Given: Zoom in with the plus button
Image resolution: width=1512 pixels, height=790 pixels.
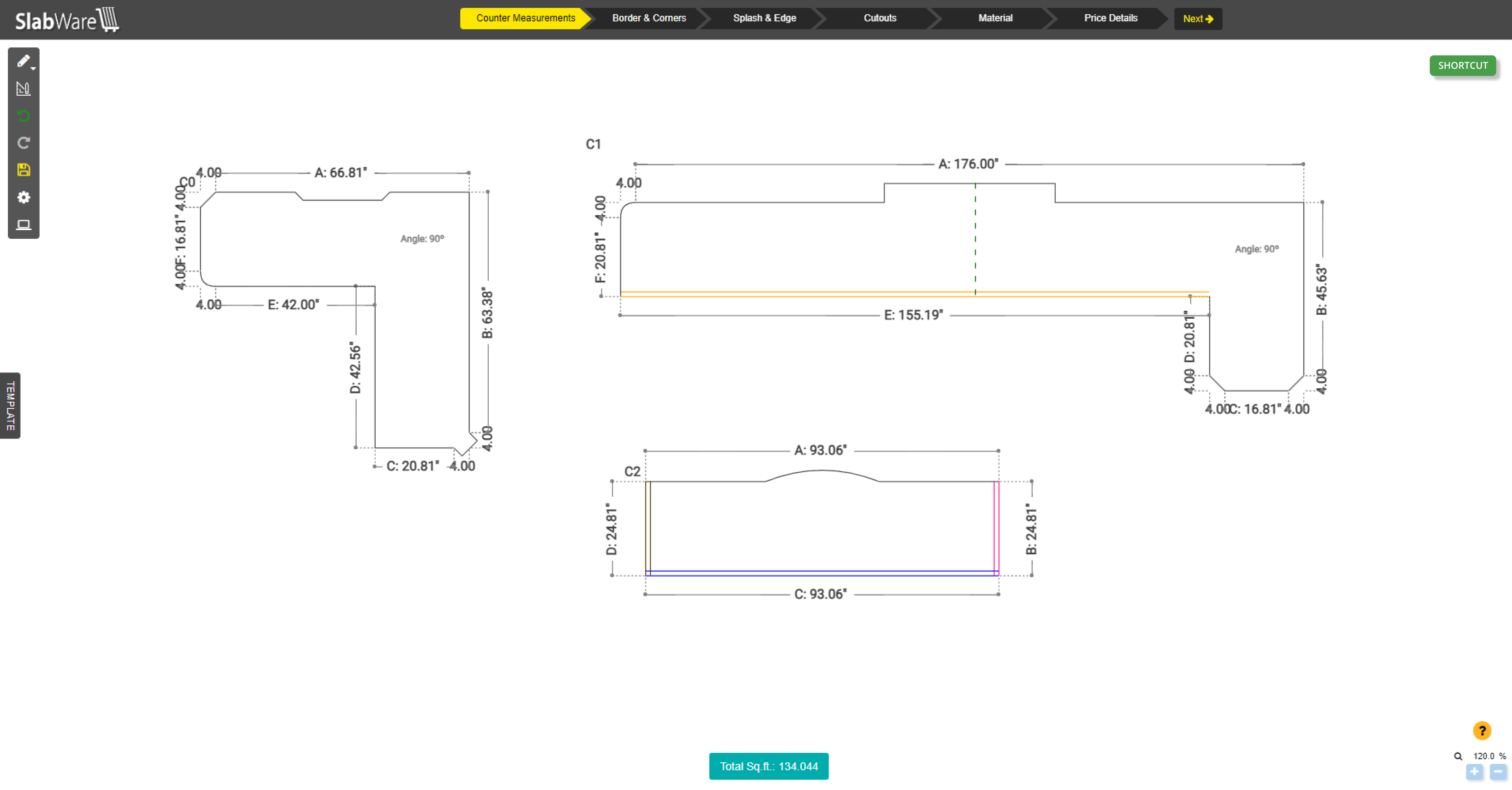Looking at the screenshot, I should pos(1474,772).
